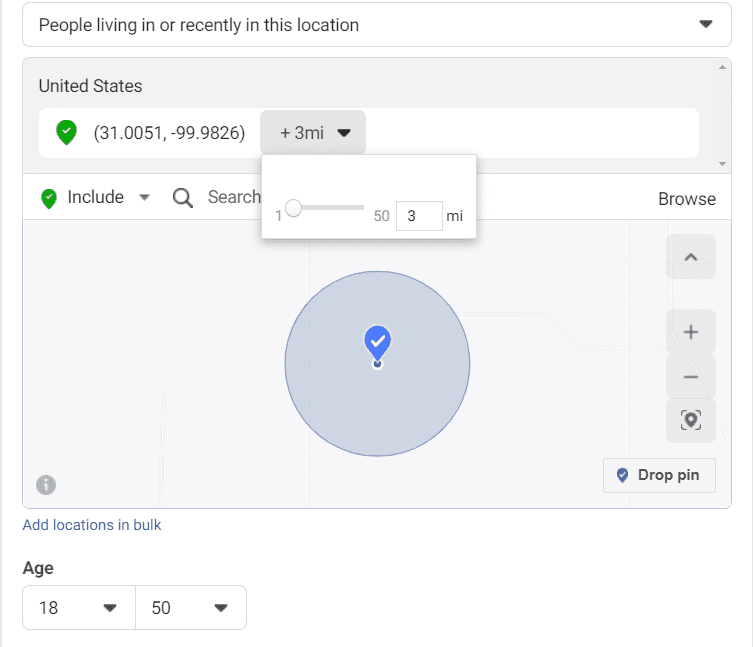This screenshot has height=647, width=753.
Task: Open the +3mi radius dropdown
Action: click(313, 133)
